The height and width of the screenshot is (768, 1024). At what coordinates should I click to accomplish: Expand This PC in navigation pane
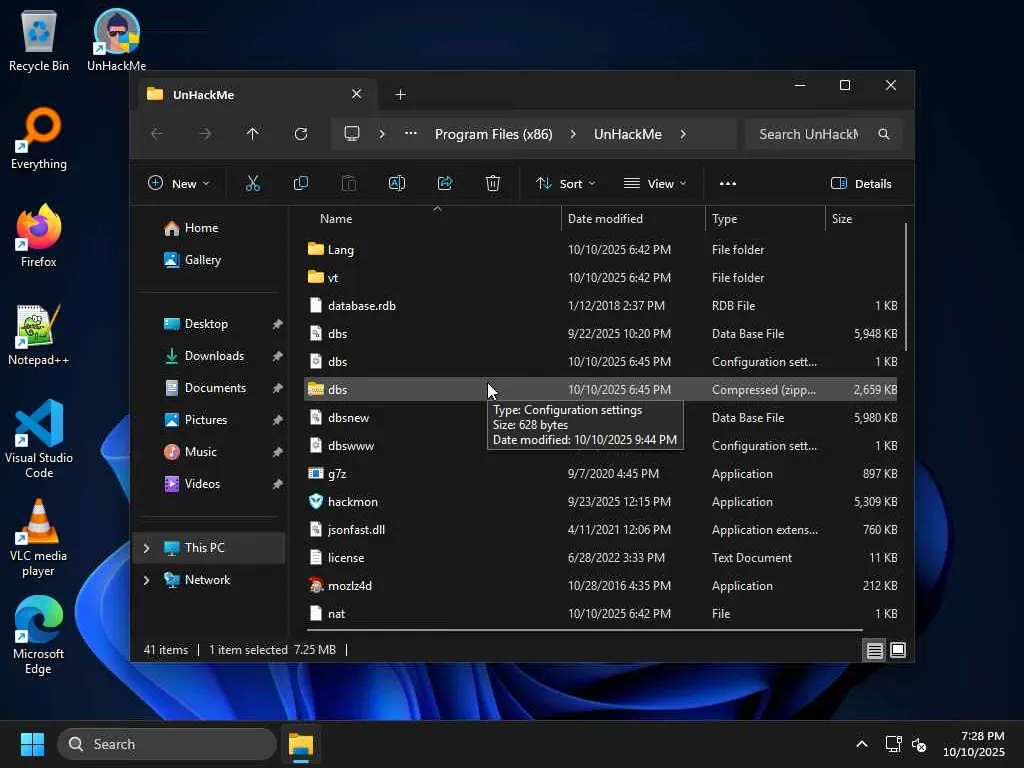(146, 548)
